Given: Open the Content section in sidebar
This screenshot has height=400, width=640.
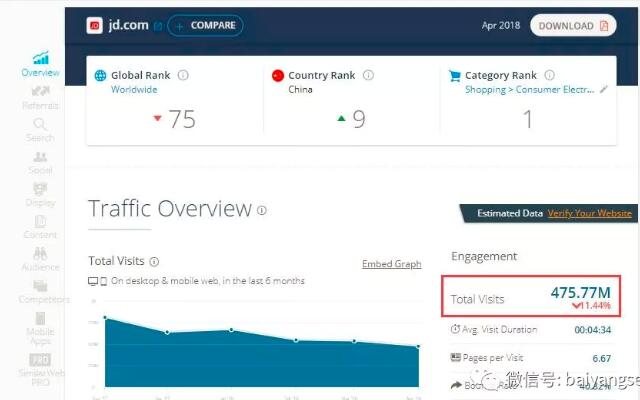Looking at the screenshot, I should point(40,226).
